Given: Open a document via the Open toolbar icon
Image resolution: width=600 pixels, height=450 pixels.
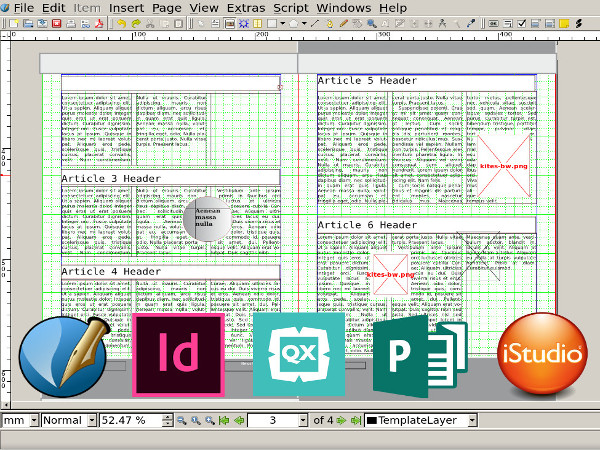Looking at the screenshot, I should point(28,24).
